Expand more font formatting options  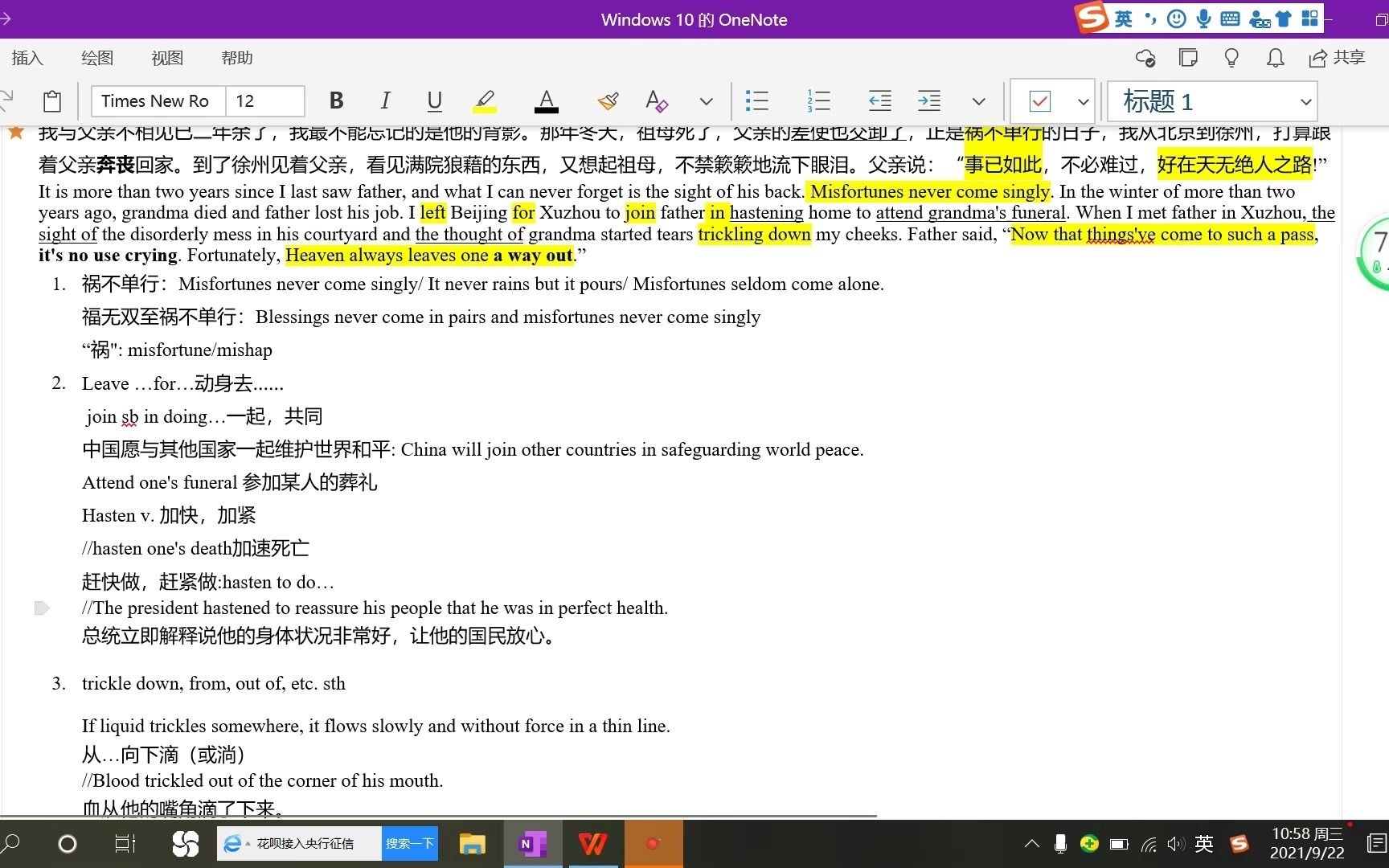[706, 101]
